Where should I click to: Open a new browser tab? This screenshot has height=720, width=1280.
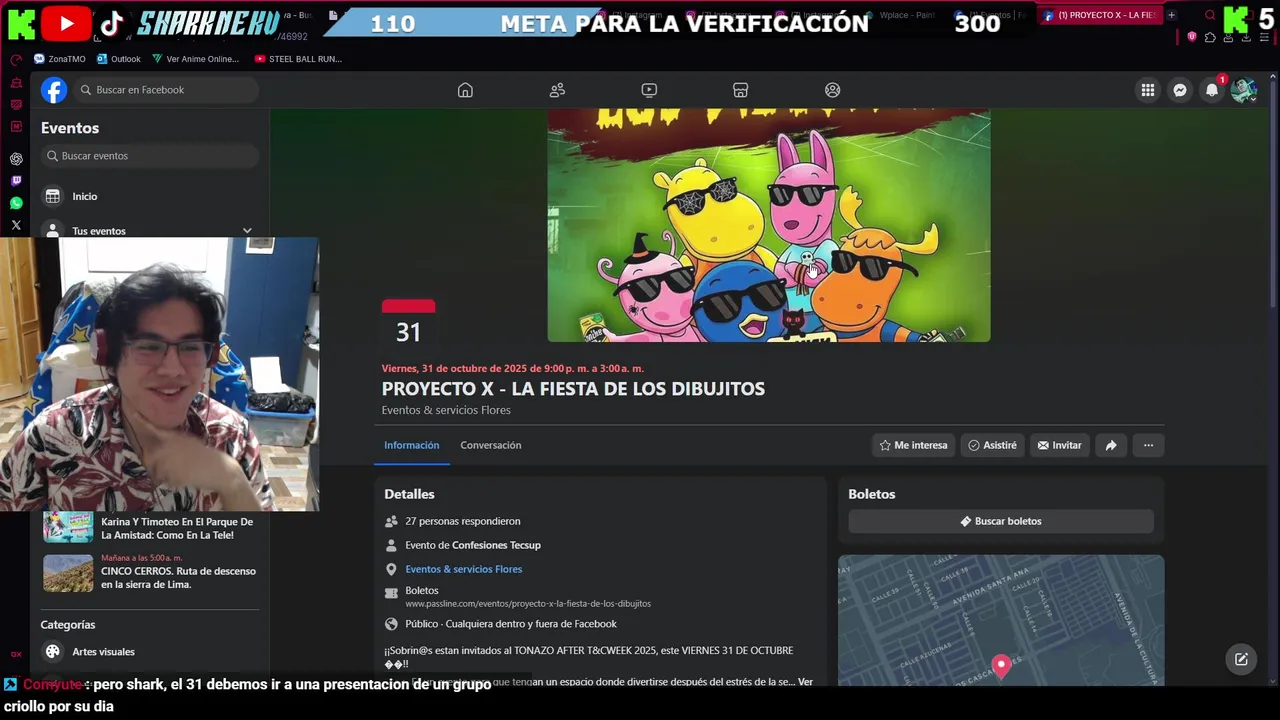[1171, 15]
